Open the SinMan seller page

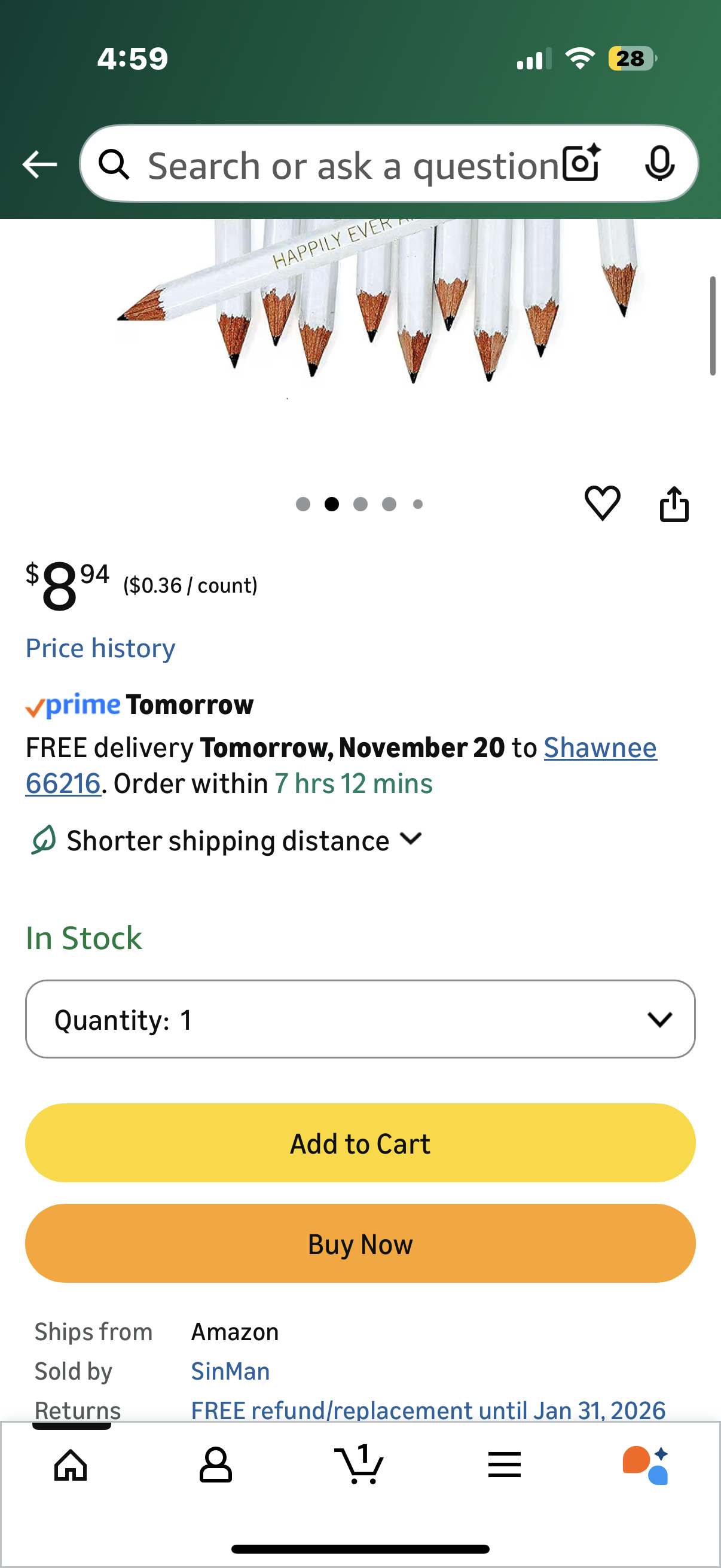coord(231,1371)
